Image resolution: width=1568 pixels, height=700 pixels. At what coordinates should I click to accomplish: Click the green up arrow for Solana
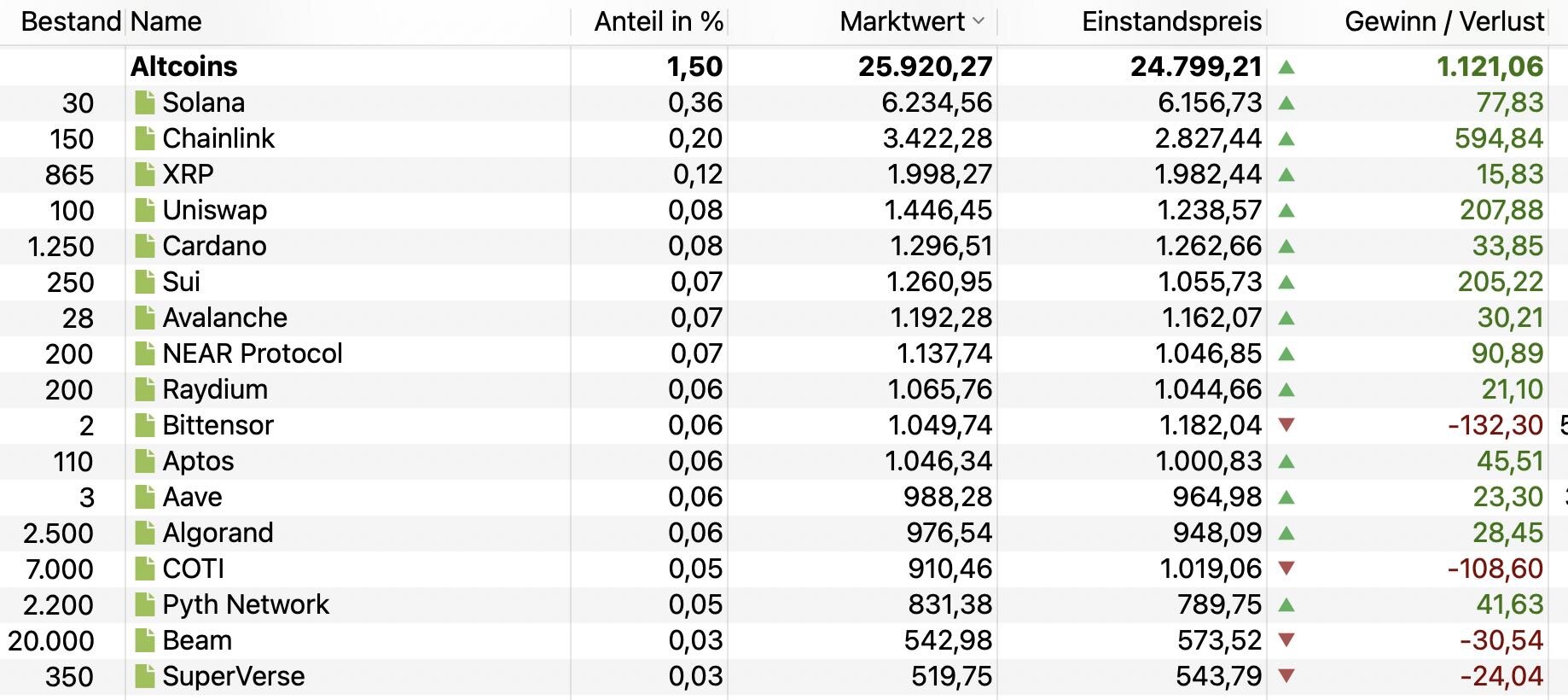pos(1287,103)
